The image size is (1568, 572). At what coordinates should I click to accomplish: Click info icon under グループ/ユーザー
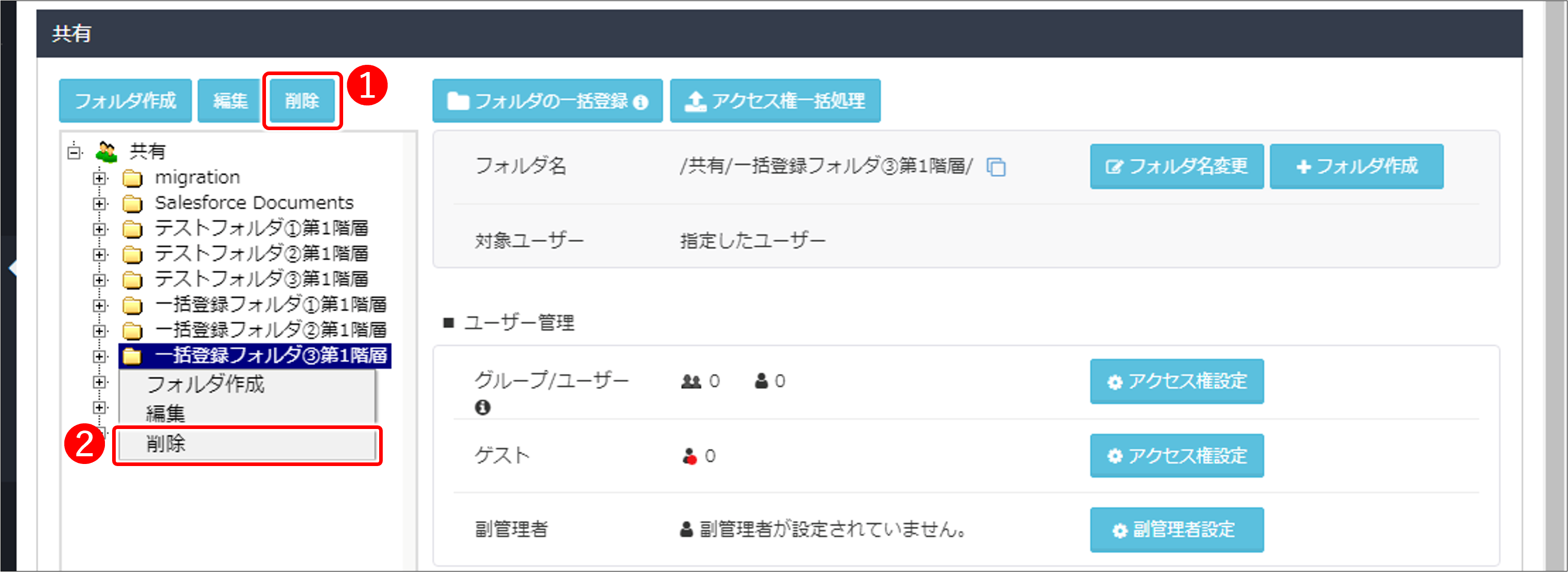pos(482,407)
